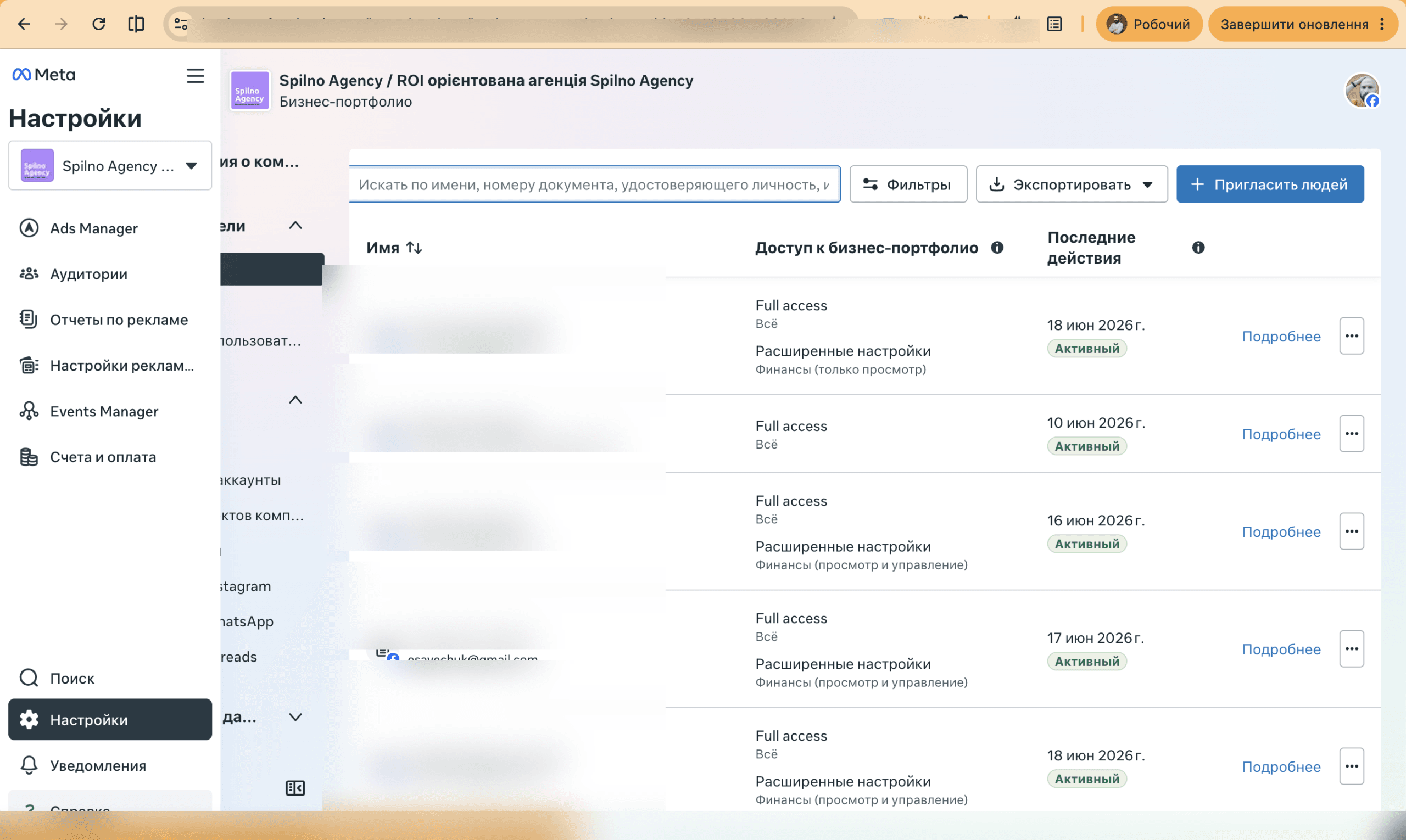Screen dimensions: 1406x840
Task: Open site settings icon in address bar
Action: tap(181, 24)
